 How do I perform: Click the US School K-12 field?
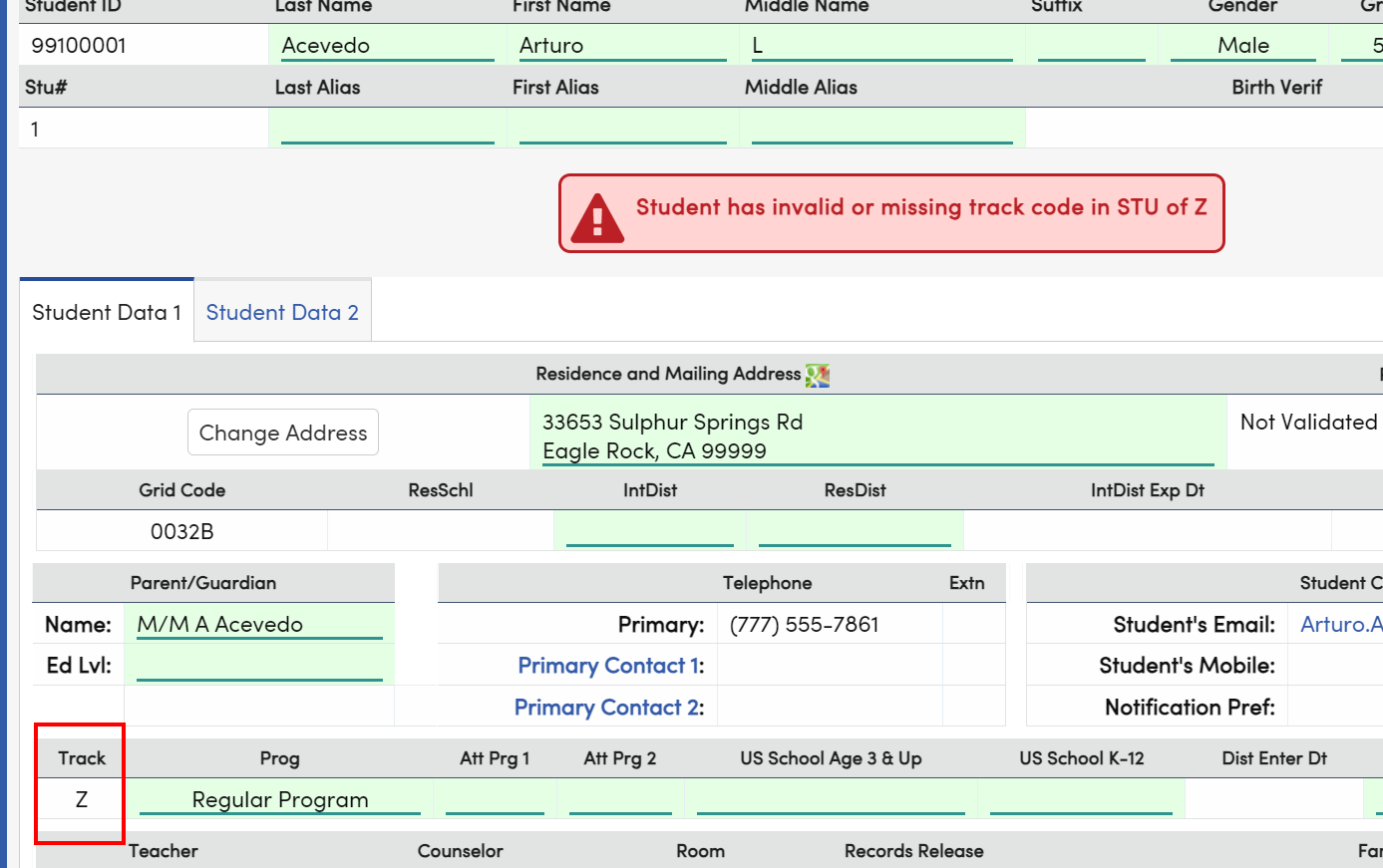1081,799
